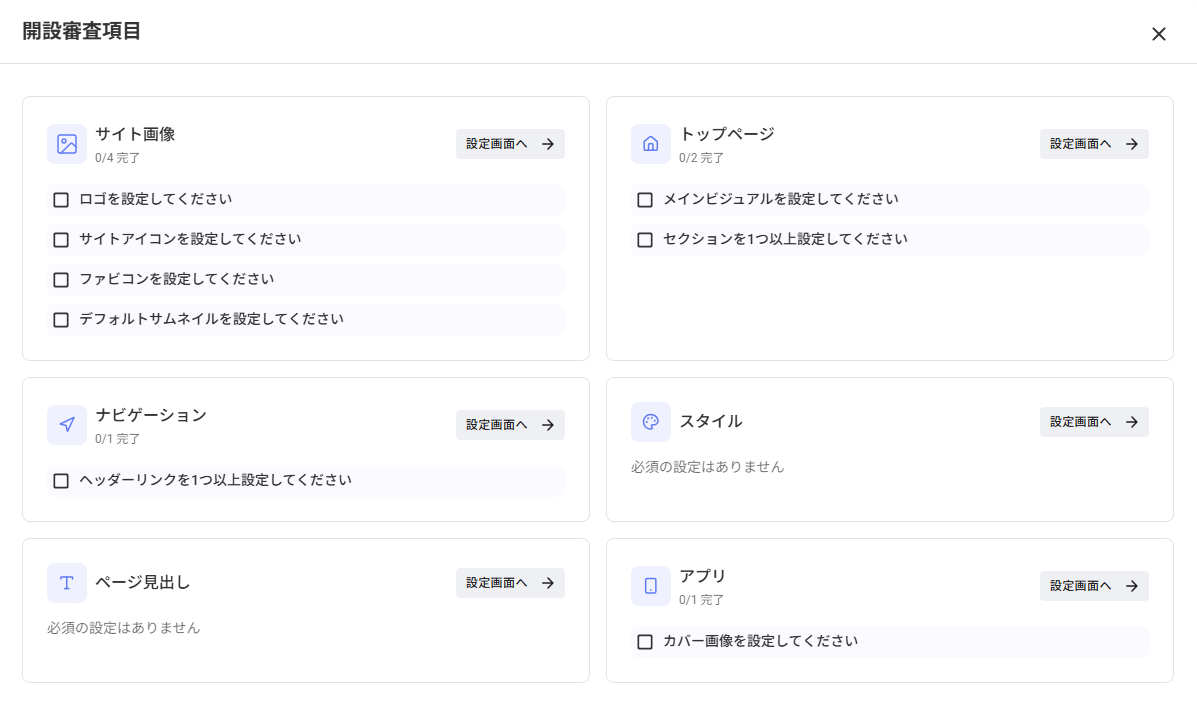This screenshot has height=704, width=1197.
Task: Check サイトアイコンを設定してください checkbox
Action: tap(61, 240)
